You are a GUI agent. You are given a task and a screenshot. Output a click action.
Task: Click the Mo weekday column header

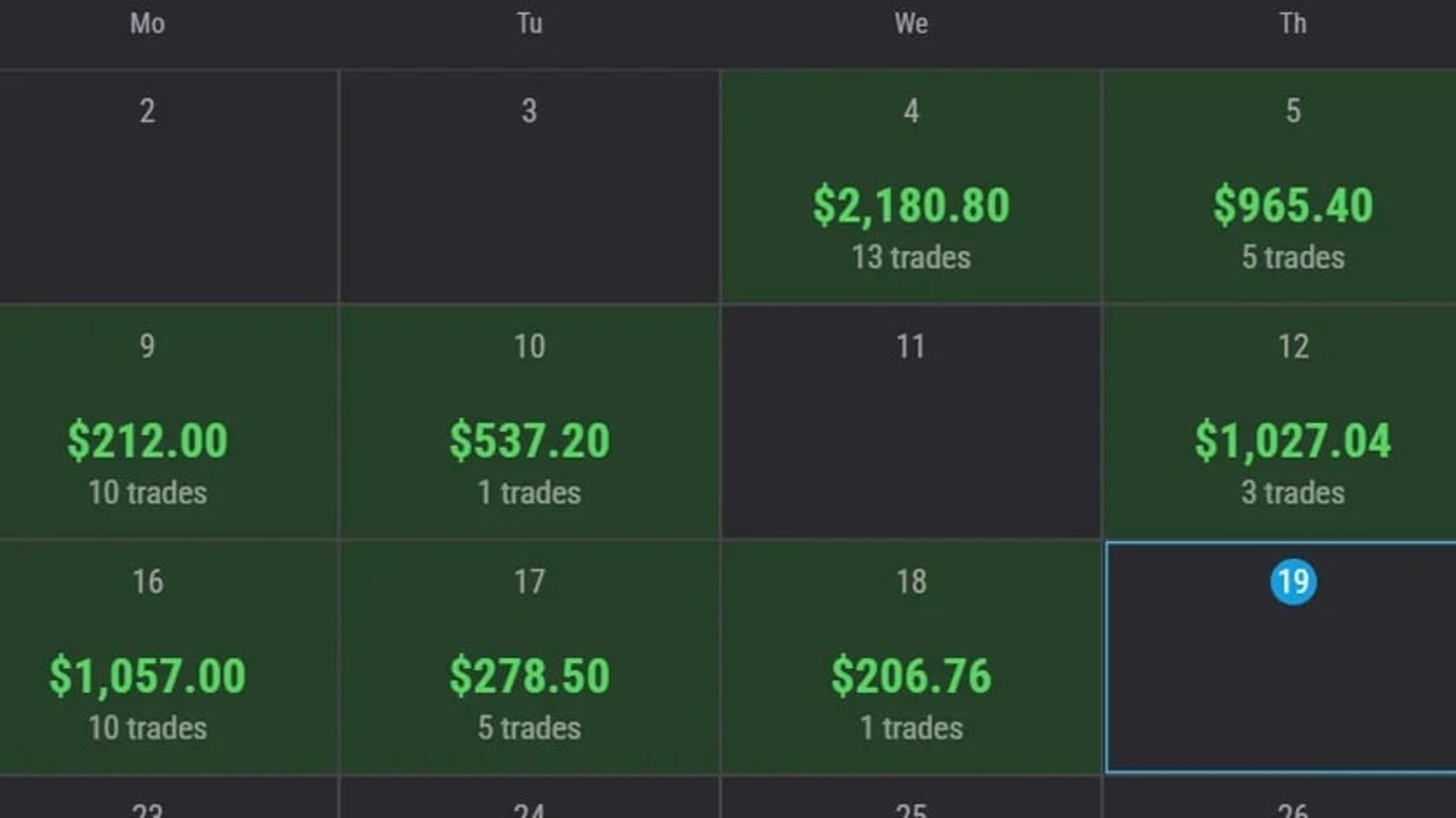click(147, 24)
